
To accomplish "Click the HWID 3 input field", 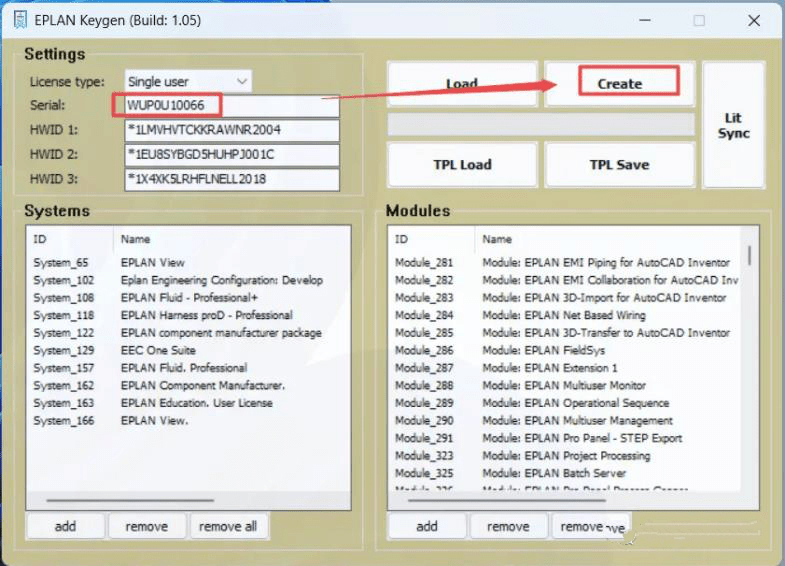I will [x=232, y=179].
